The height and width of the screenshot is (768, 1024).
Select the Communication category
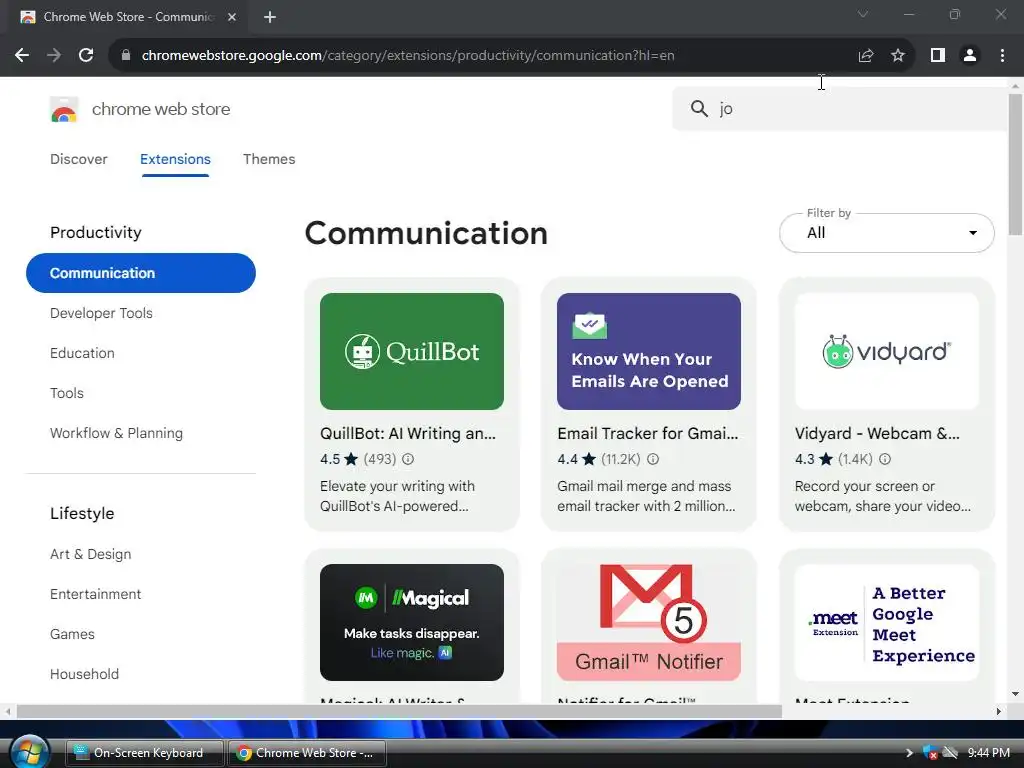tap(140, 273)
